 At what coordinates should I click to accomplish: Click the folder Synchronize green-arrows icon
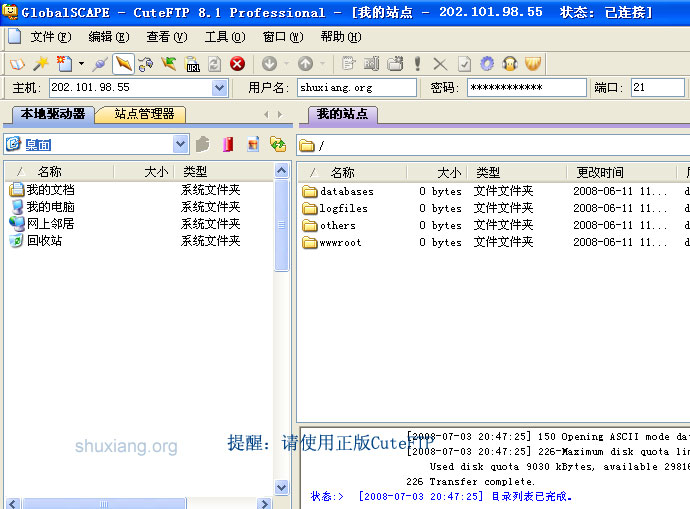coord(278,144)
